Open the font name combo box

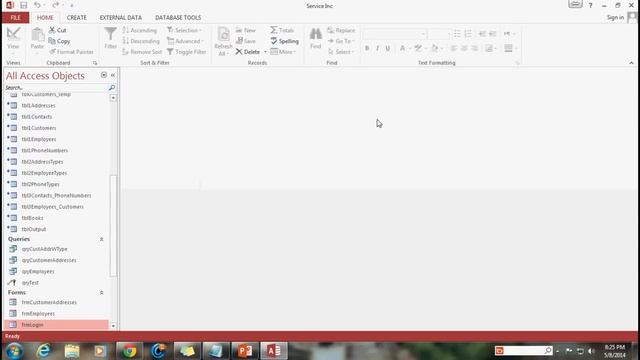pyautogui.click(x=394, y=33)
